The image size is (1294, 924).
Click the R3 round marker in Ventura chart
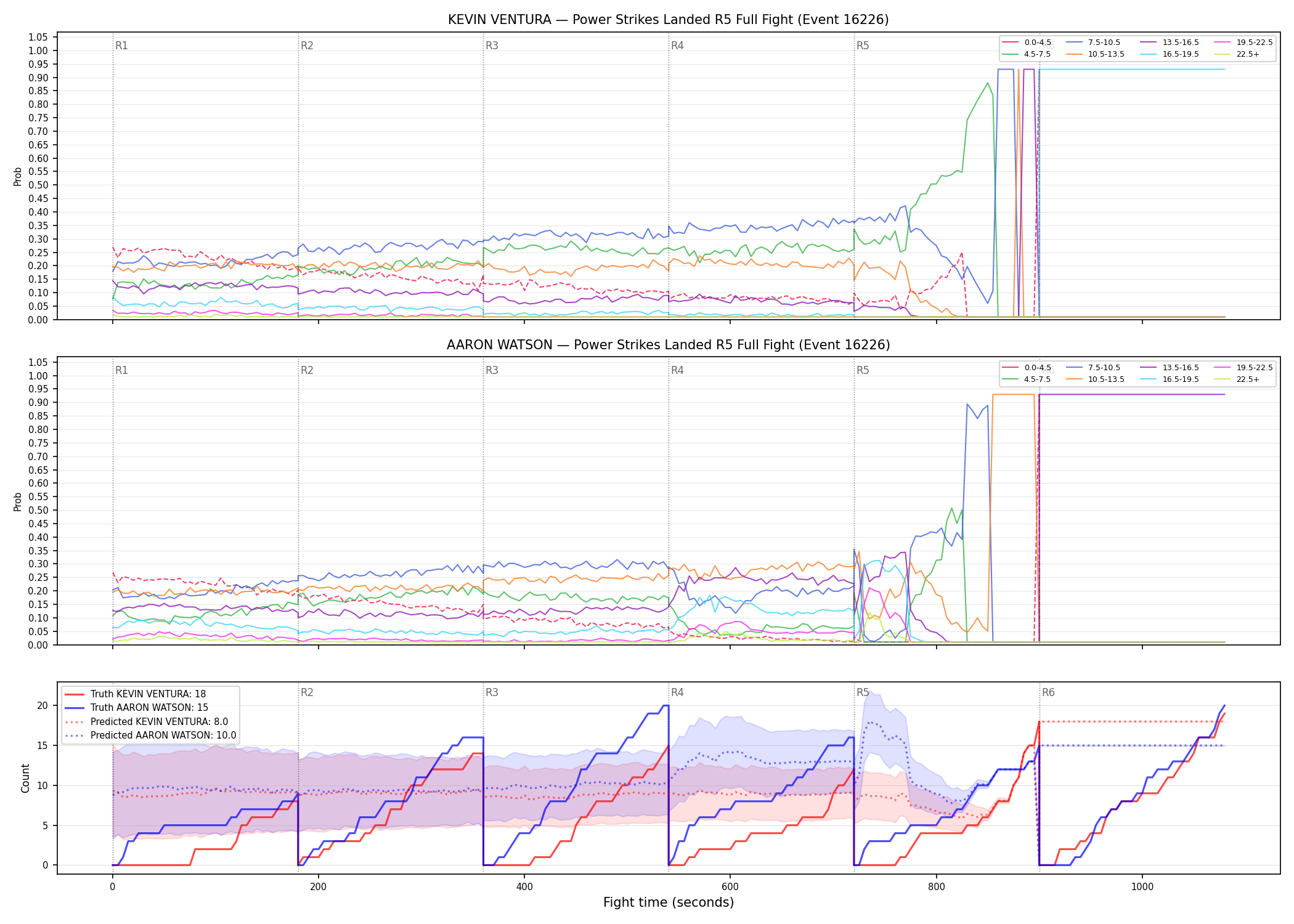492,46
